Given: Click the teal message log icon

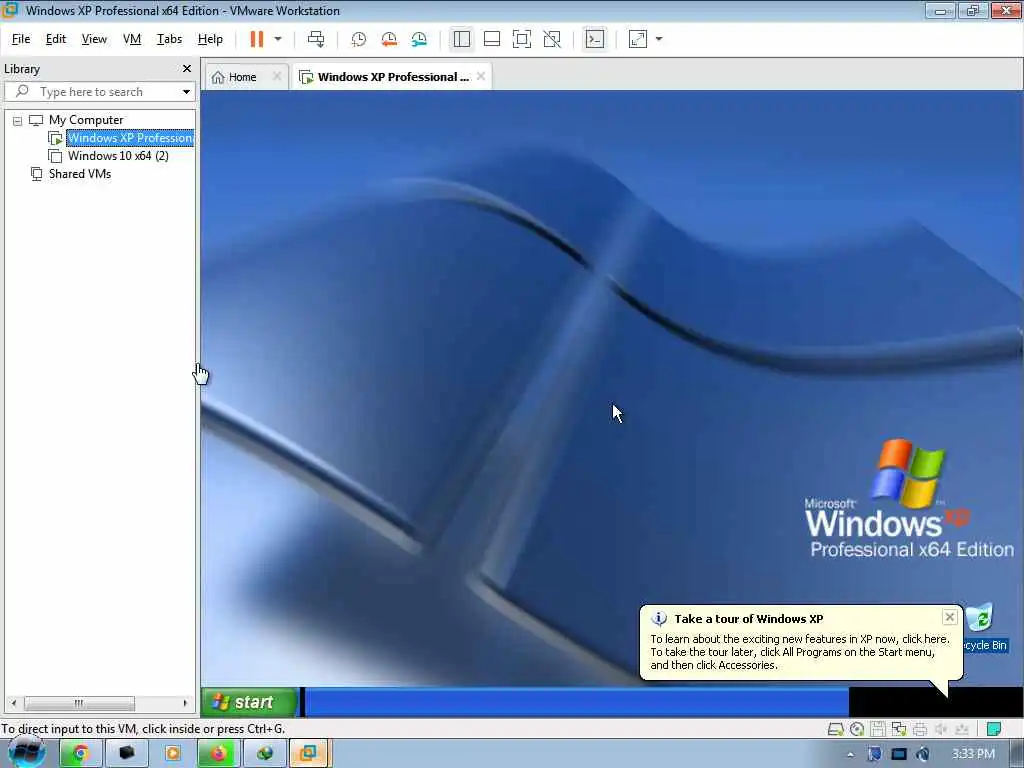Looking at the screenshot, I should click(994, 729).
